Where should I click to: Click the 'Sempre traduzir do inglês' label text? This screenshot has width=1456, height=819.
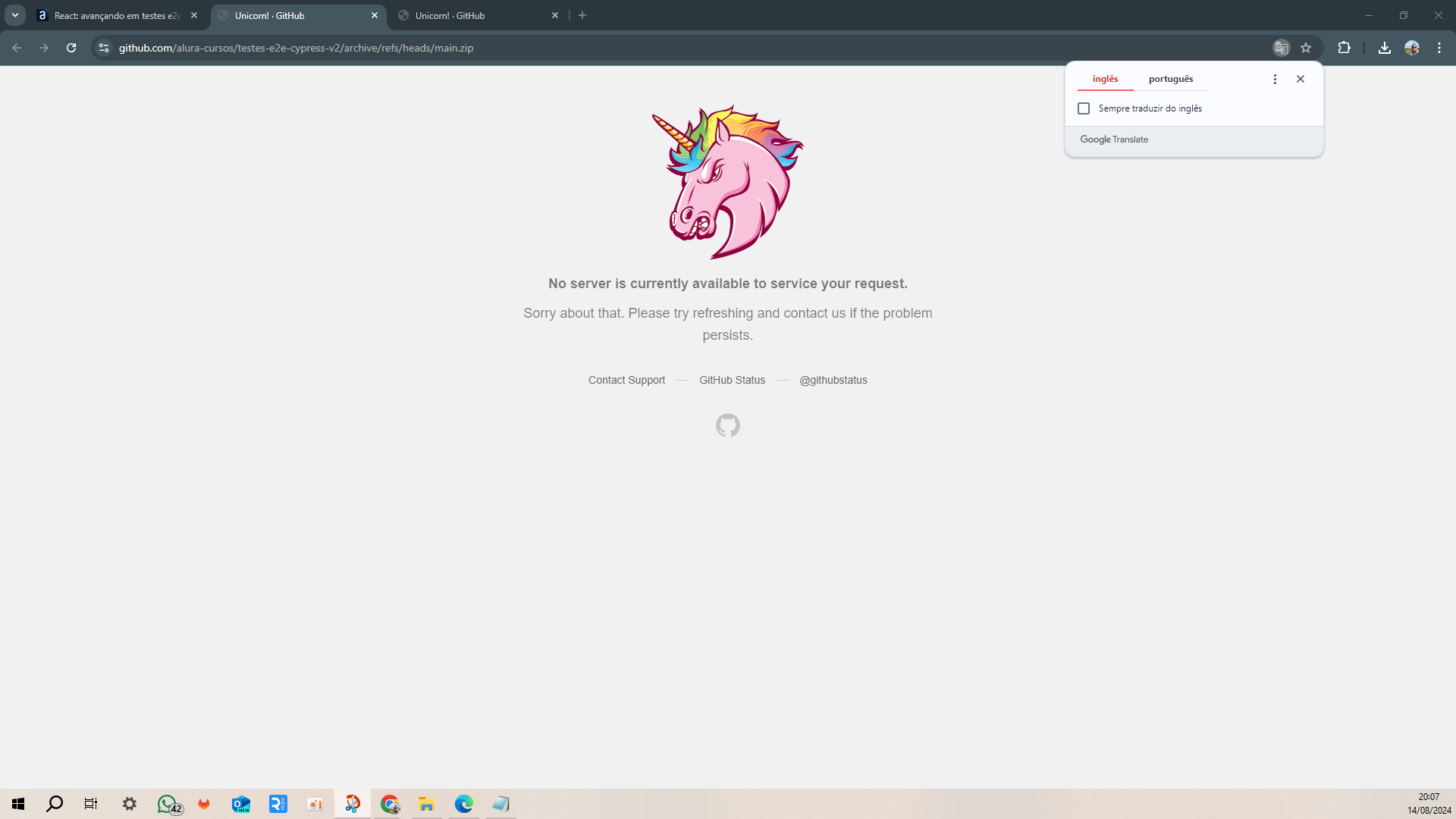pyautogui.click(x=1150, y=108)
